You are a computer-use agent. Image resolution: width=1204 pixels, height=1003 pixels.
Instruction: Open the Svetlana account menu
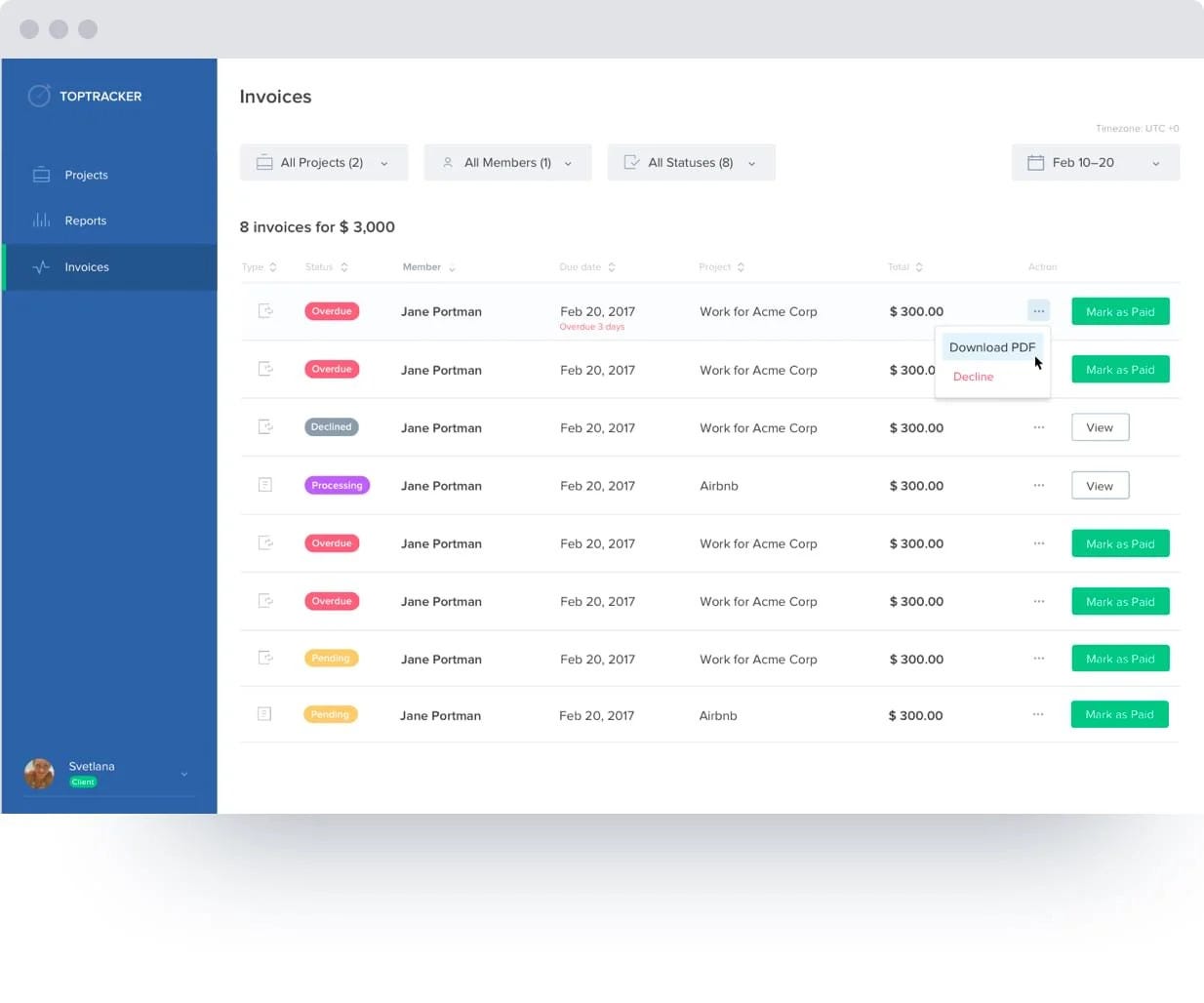click(x=107, y=773)
